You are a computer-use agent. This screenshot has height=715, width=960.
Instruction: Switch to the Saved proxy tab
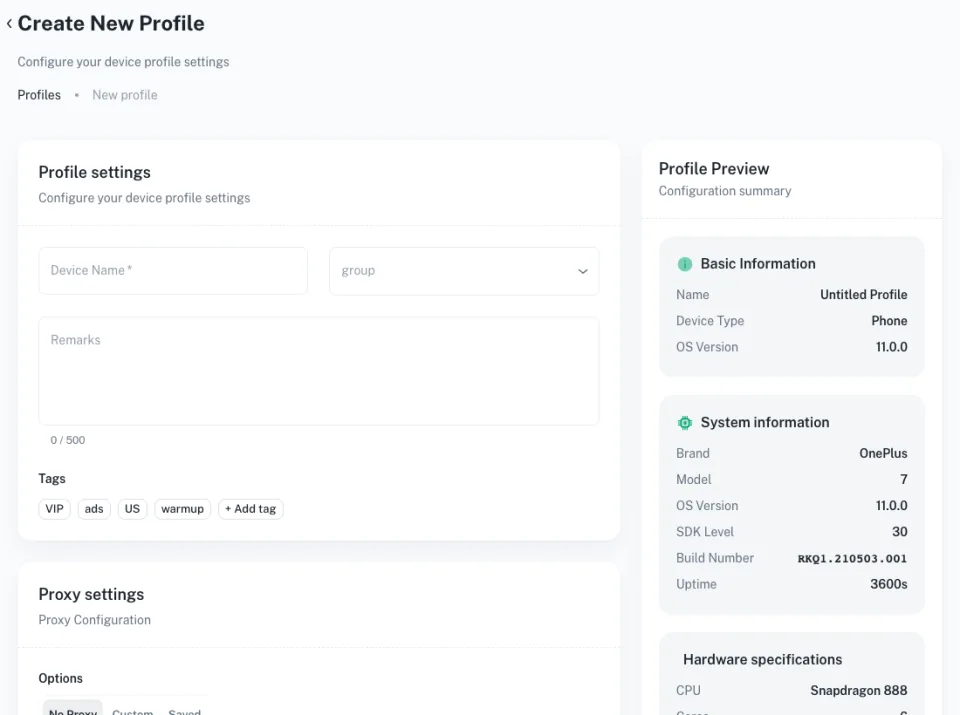[184, 711]
